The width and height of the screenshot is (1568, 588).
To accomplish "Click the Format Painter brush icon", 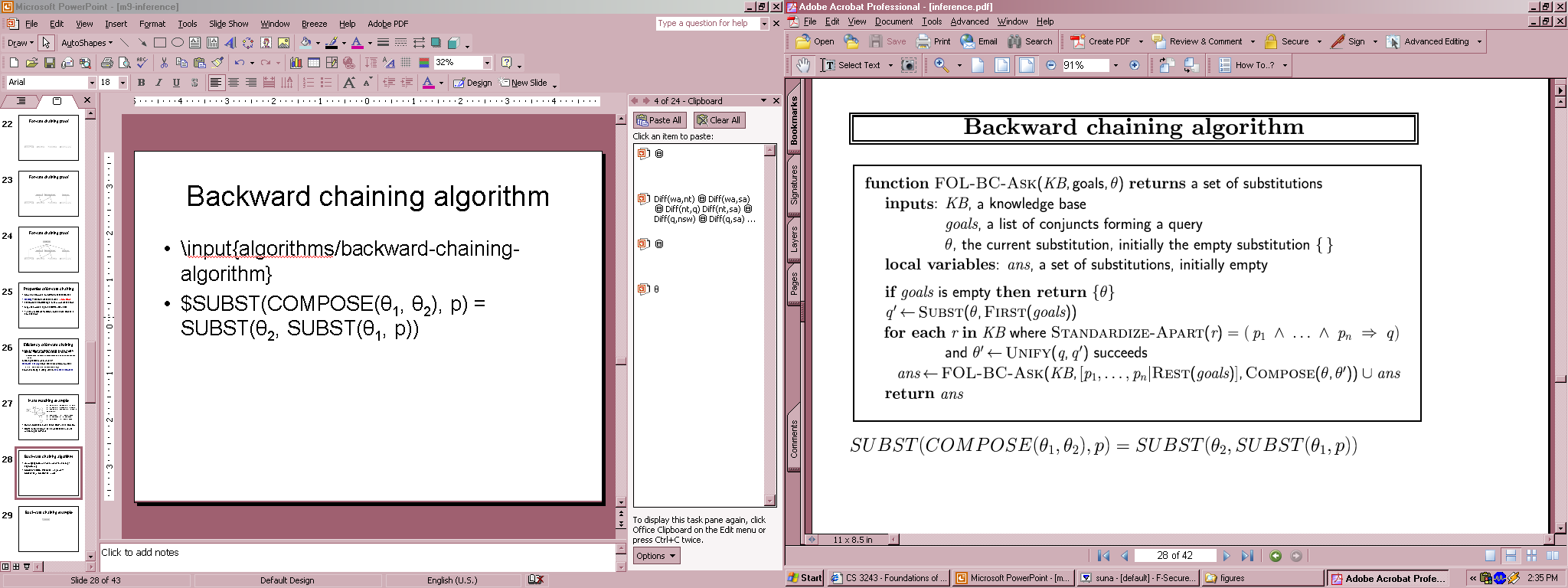I will [x=218, y=63].
